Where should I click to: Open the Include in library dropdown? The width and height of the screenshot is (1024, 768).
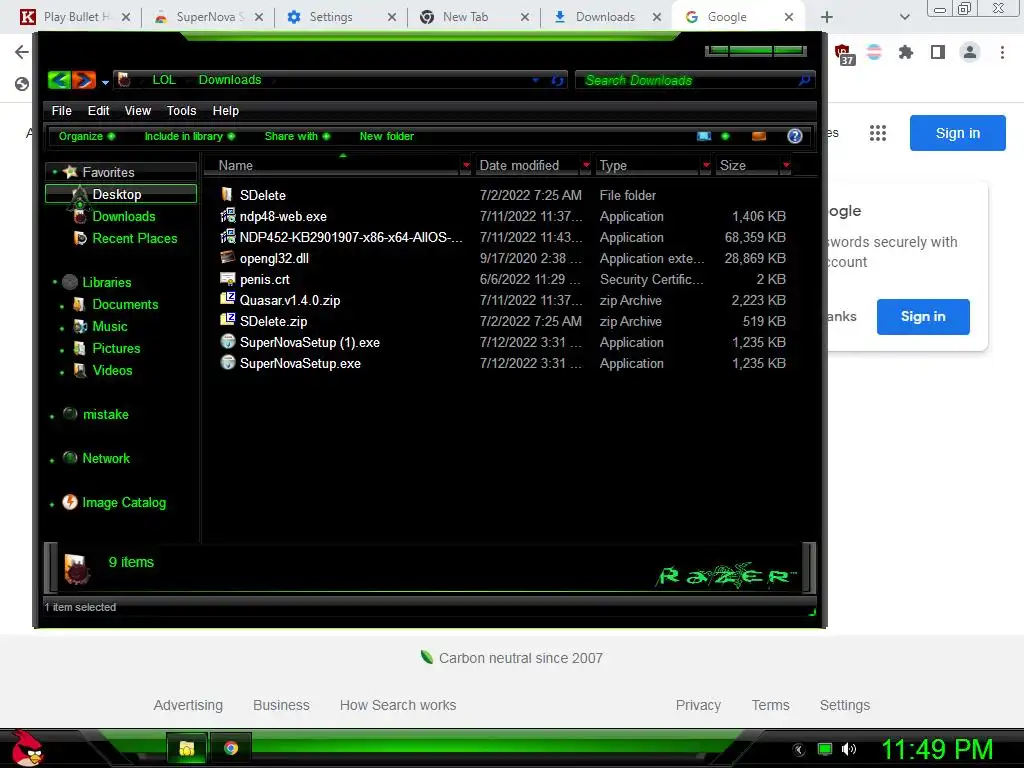tap(189, 136)
